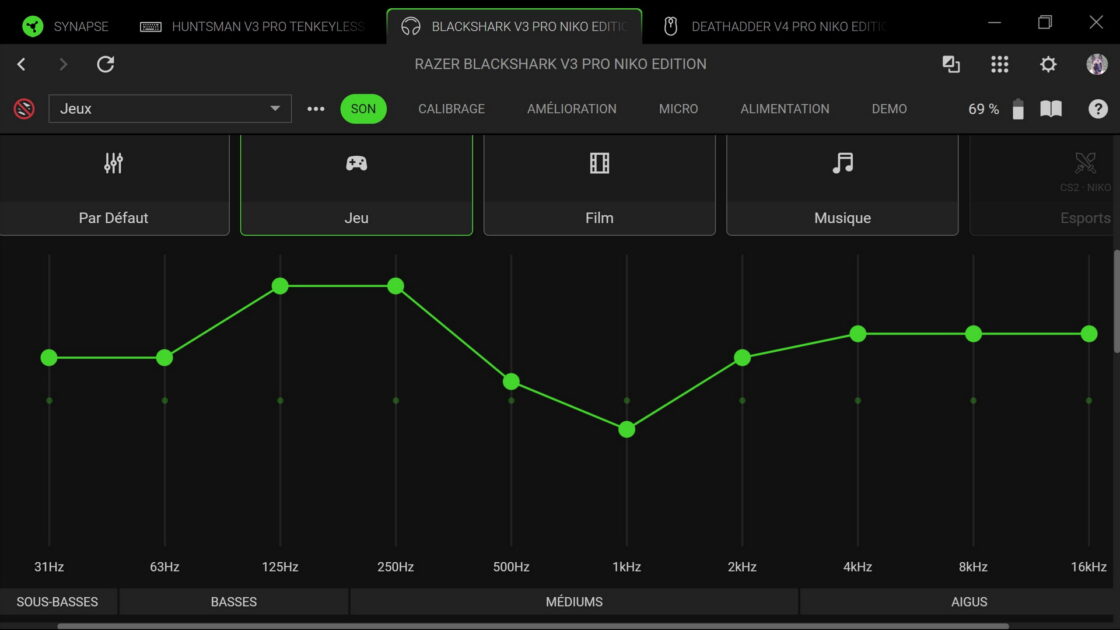Open the help question mark icon
This screenshot has width=1120, height=630.
click(1098, 109)
